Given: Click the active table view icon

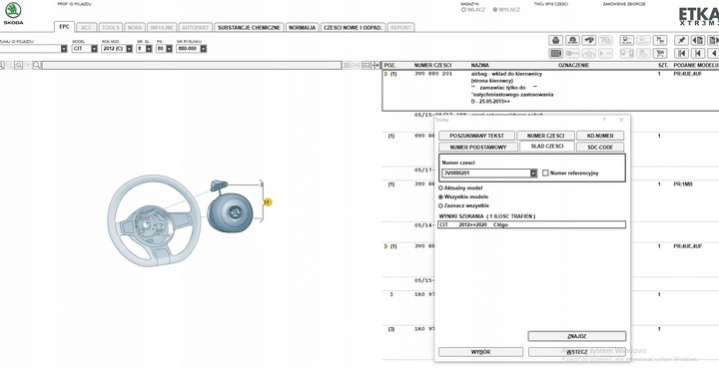Looking at the screenshot, I should [x=556, y=54].
